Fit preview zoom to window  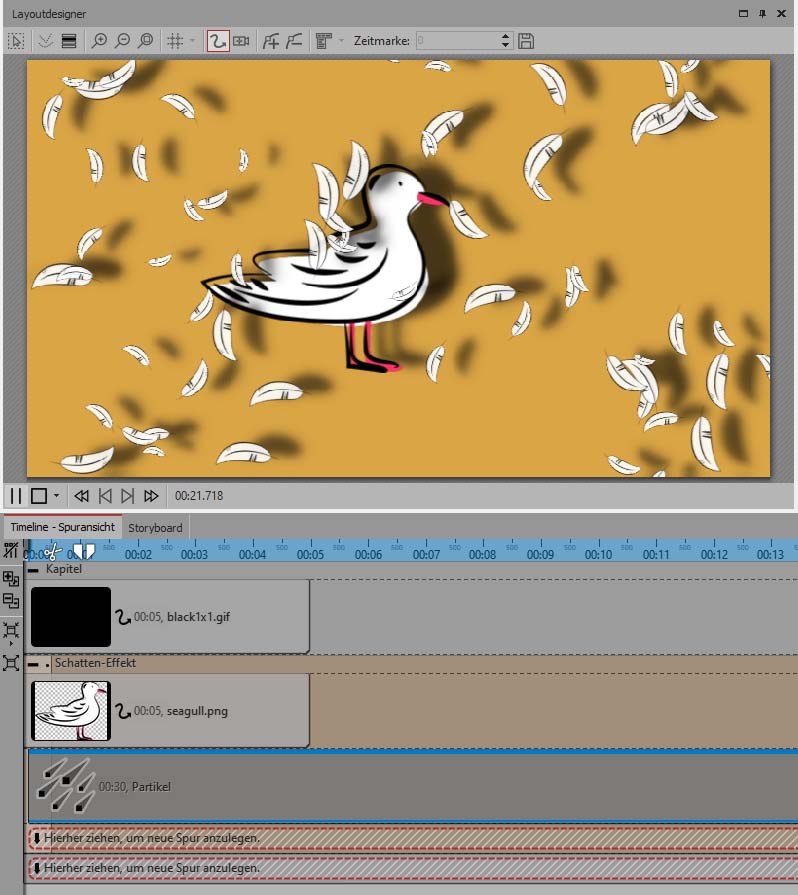coord(146,41)
